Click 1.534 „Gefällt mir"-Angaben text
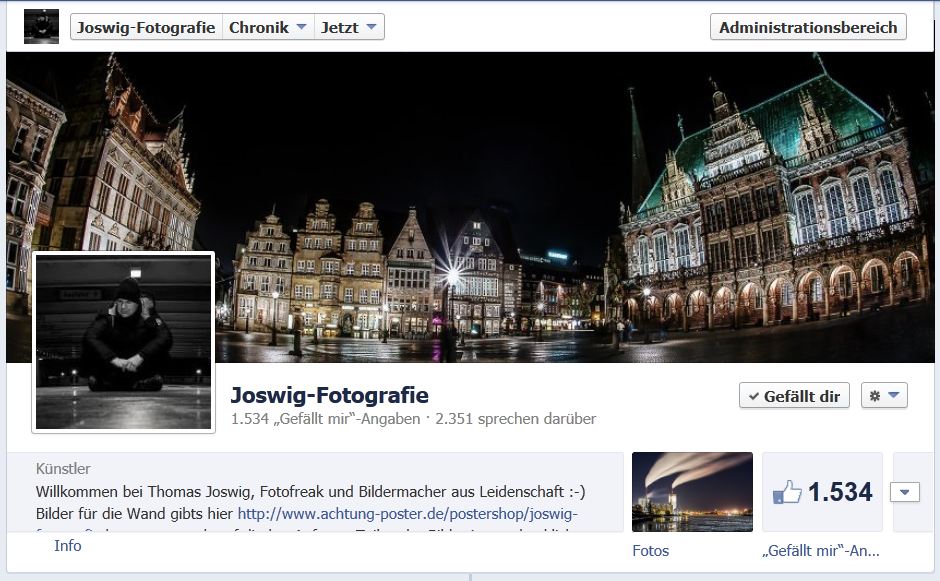 coord(326,419)
